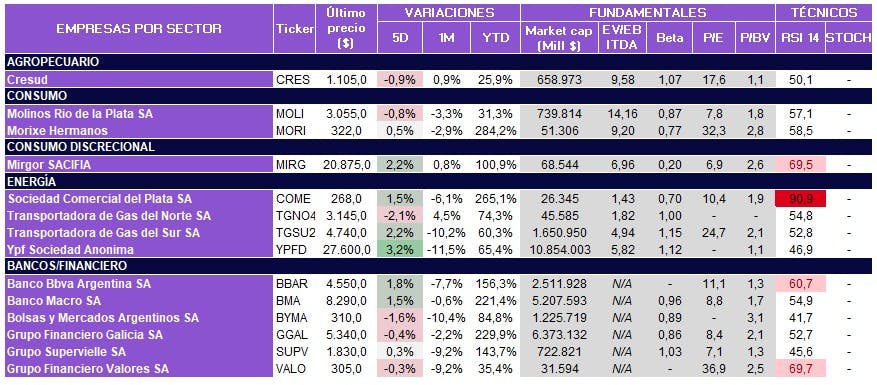Viewport: 877px width, 385px height.
Task: Click the YTD column header
Action: [497, 37]
